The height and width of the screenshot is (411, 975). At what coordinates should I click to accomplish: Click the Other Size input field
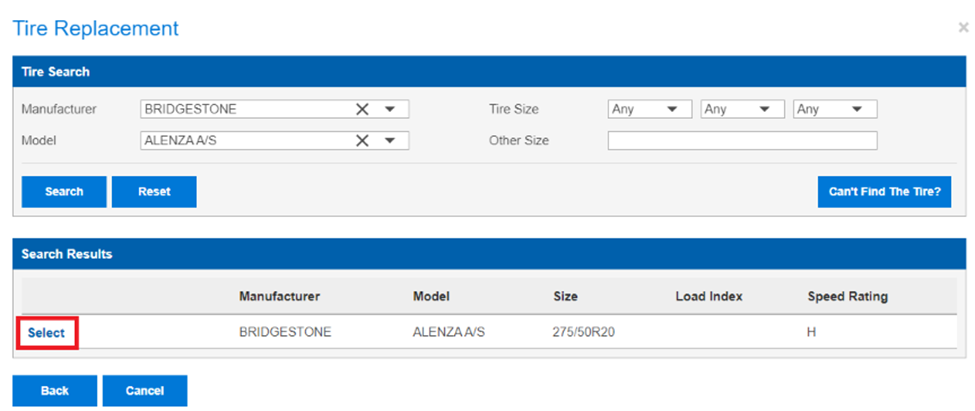click(x=742, y=141)
